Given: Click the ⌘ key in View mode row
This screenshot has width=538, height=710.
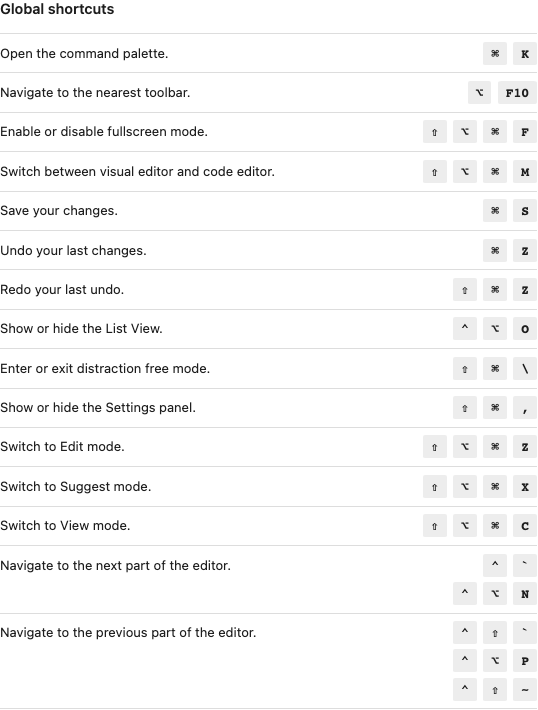Looking at the screenshot, I should 495,525.
